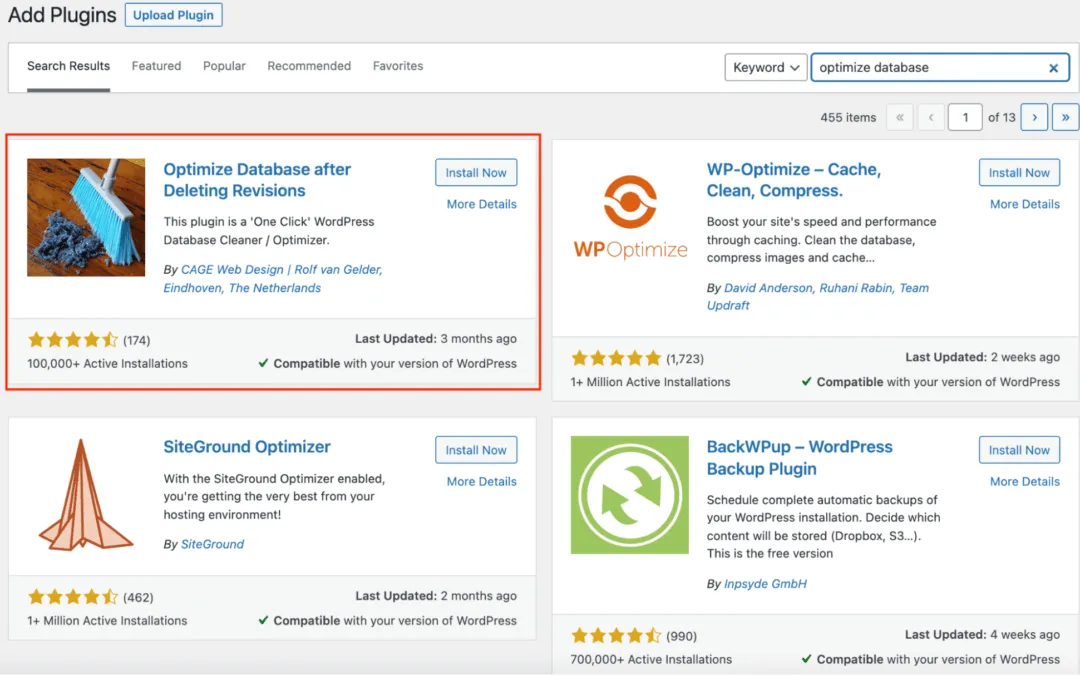Viewport: 1080px width, 675px height.
Task: Click the broom thumbnail of the highlighted plugin
Action: (86, 217)
